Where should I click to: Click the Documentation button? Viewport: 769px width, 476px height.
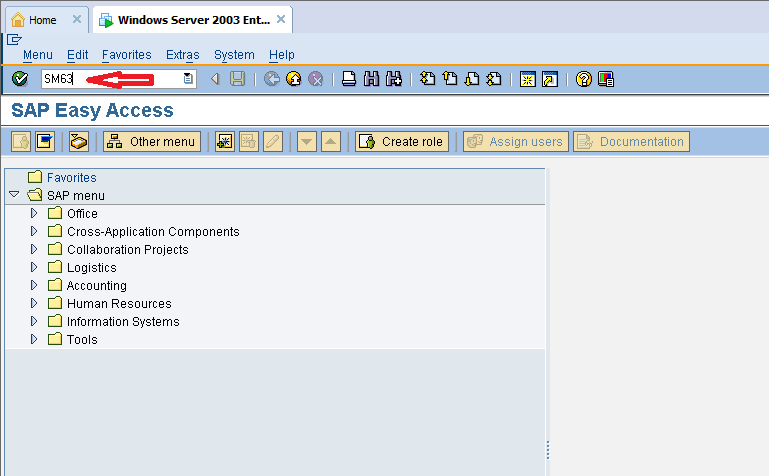[x=631, y=142]
